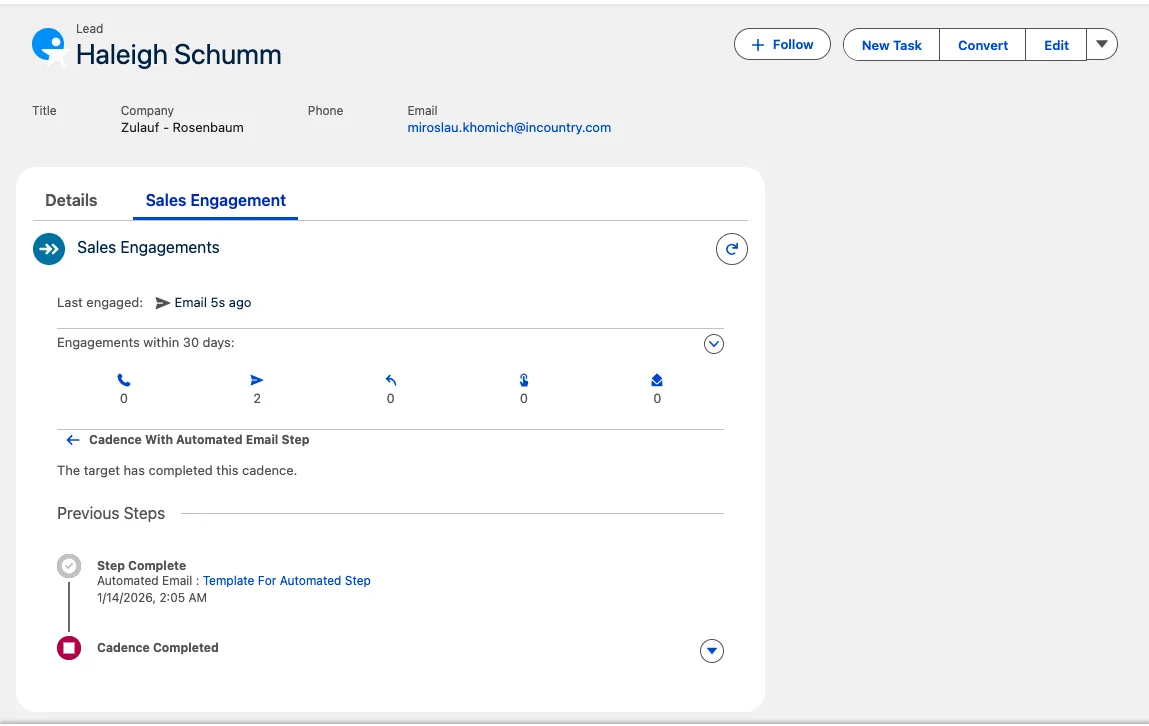Open the more actions dropdown beside Edit
The width and height of the screenshot is (1149, 726).
(1102, 45)
